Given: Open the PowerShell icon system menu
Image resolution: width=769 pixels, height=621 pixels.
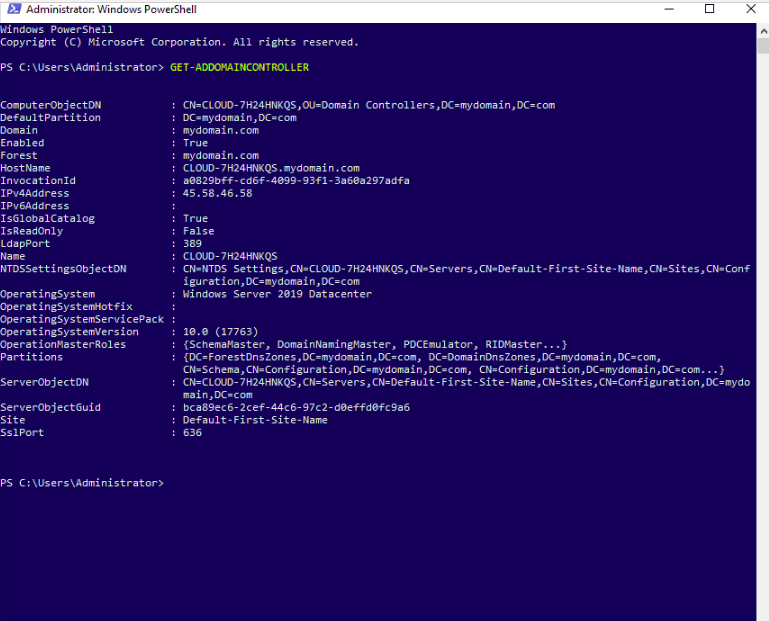Looking at the screenshot, I should (x=14, y=9).
